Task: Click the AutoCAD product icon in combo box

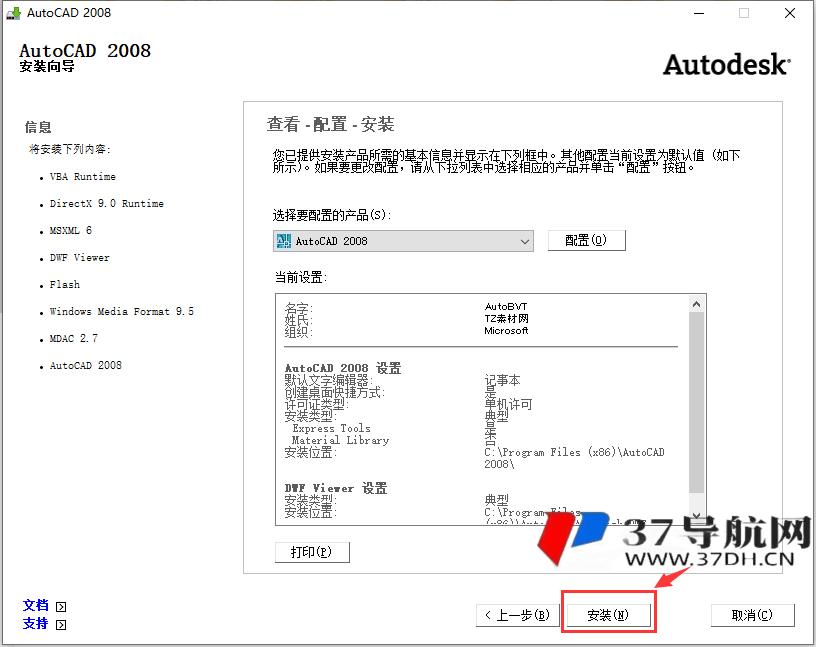Action: 283,241
